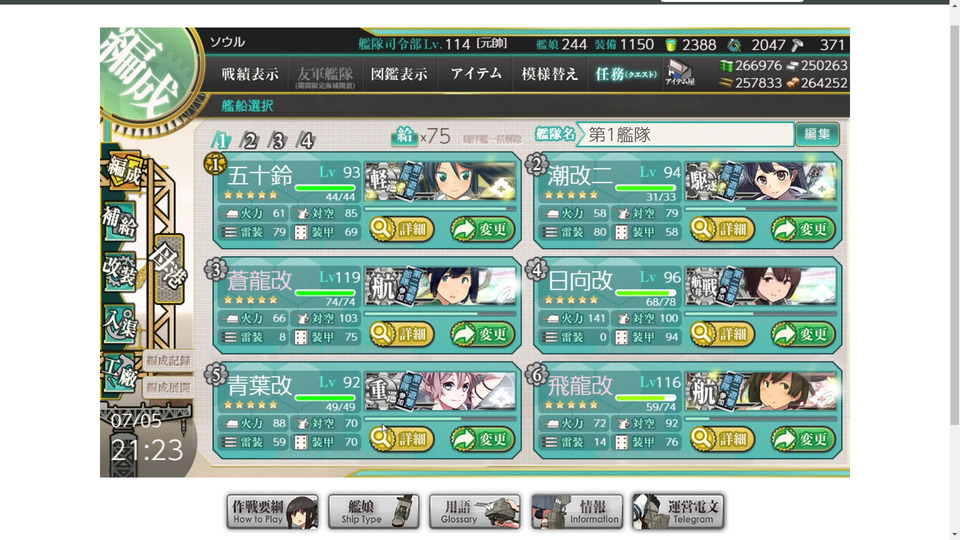The width and height of the screenshot is (960, 540).
Task: Open 任務 quest menu
Action: point(625,74)
